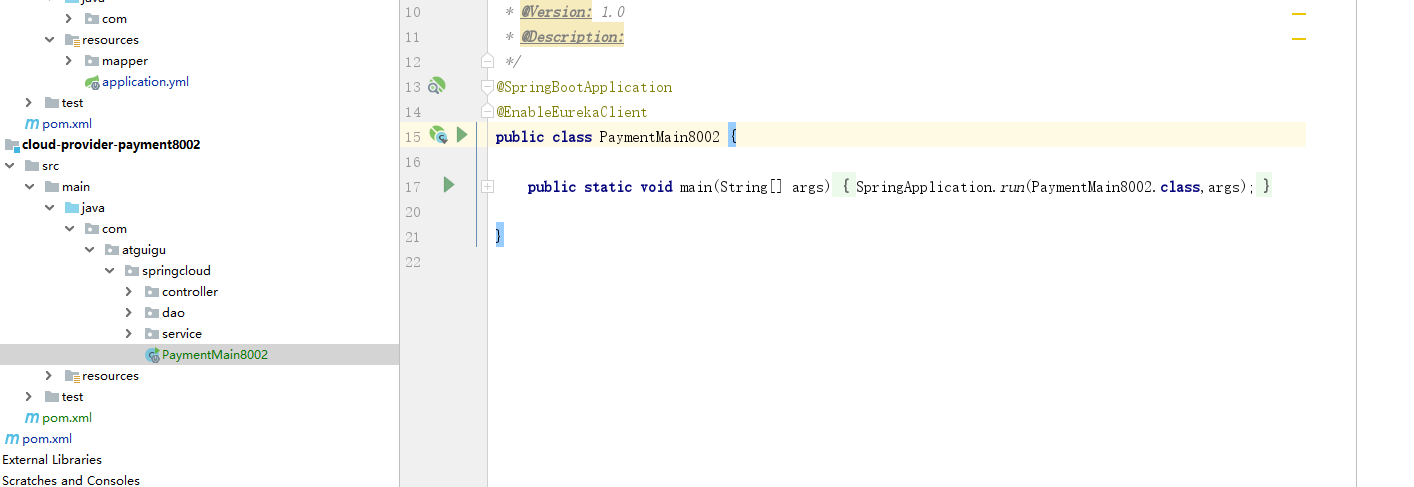Image resolution: width=1414 pixels, height=487 pixels.
Task: Select the dao package label
Action: click(x=173, y=313)
